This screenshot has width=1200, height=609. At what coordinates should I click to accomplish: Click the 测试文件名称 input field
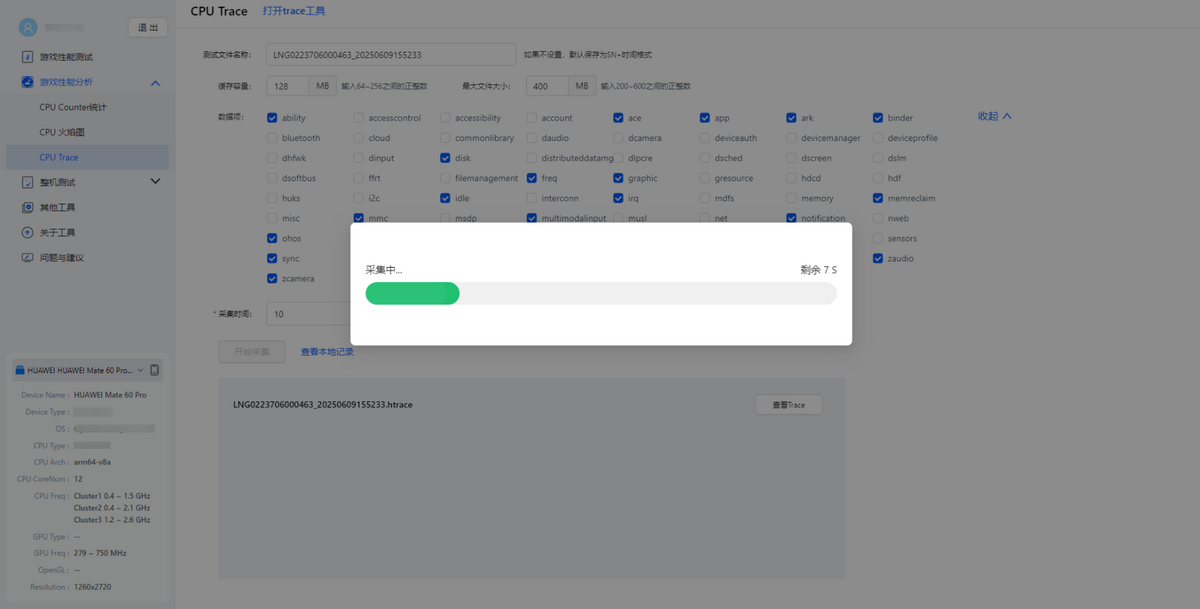pos(390,54)
